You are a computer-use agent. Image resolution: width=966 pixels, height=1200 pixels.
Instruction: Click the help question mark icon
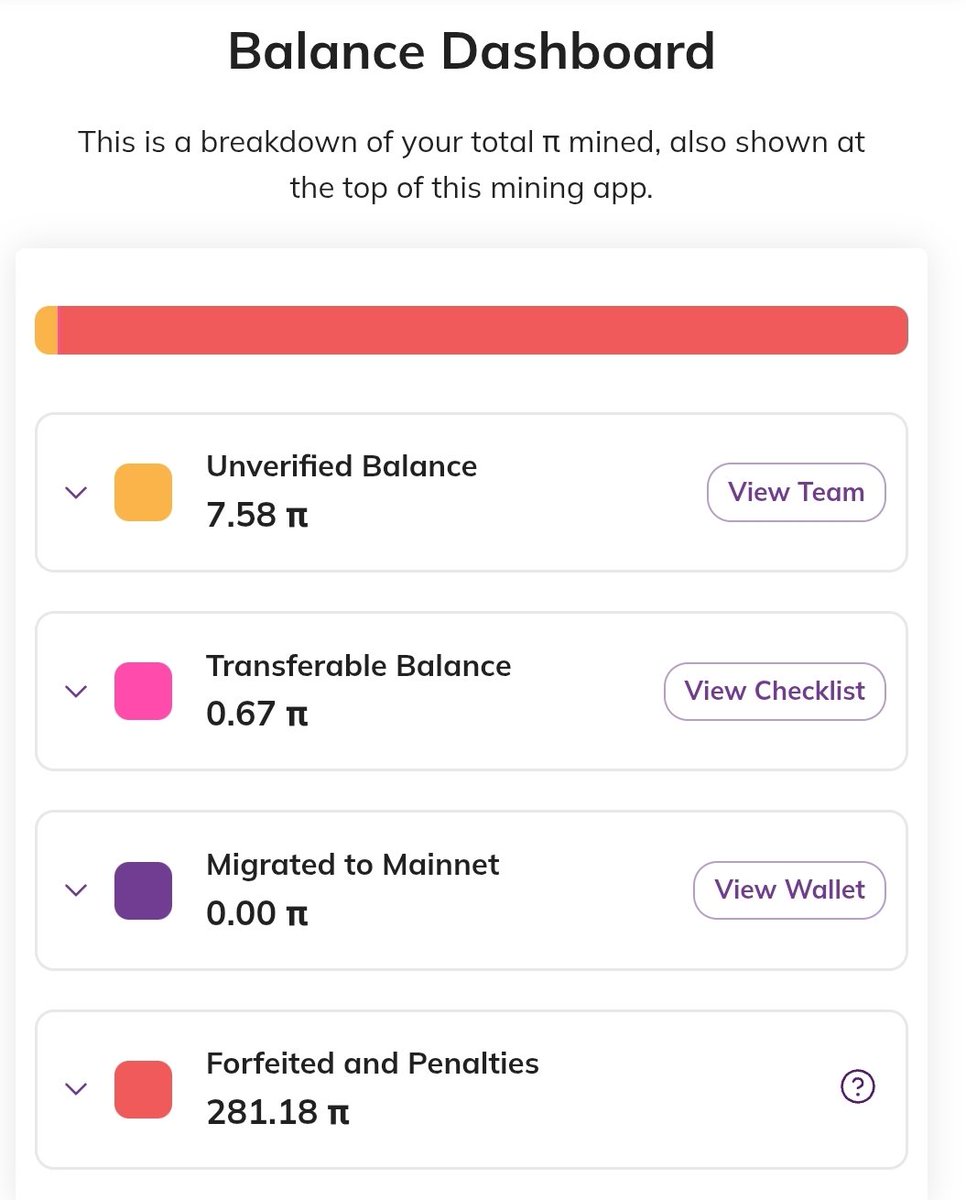point(858,1086)
